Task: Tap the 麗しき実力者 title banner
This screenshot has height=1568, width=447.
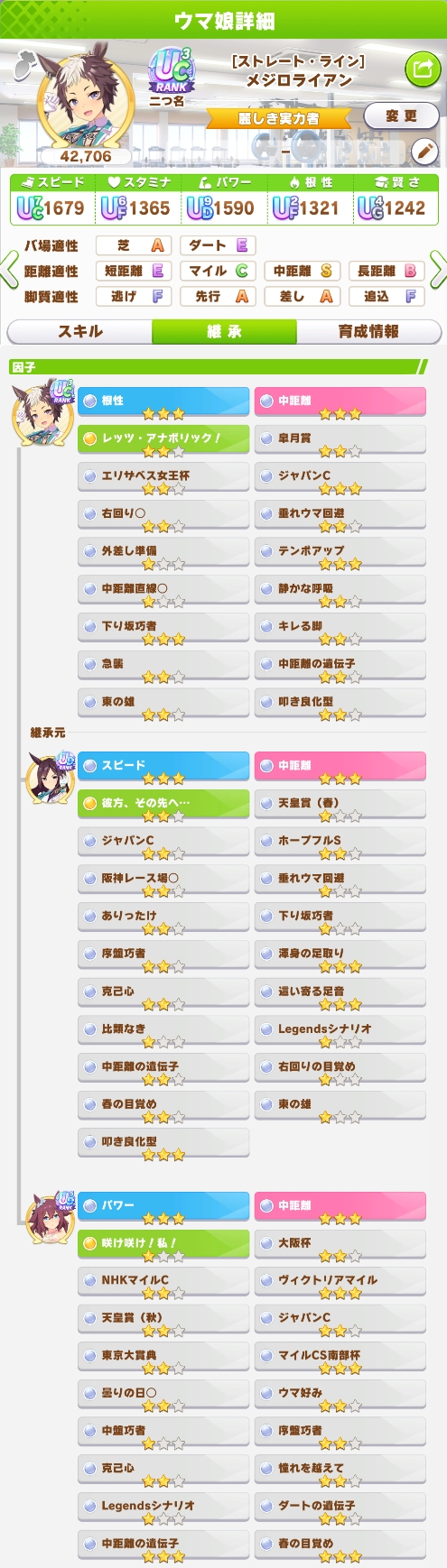Action: tap(278, 118)
